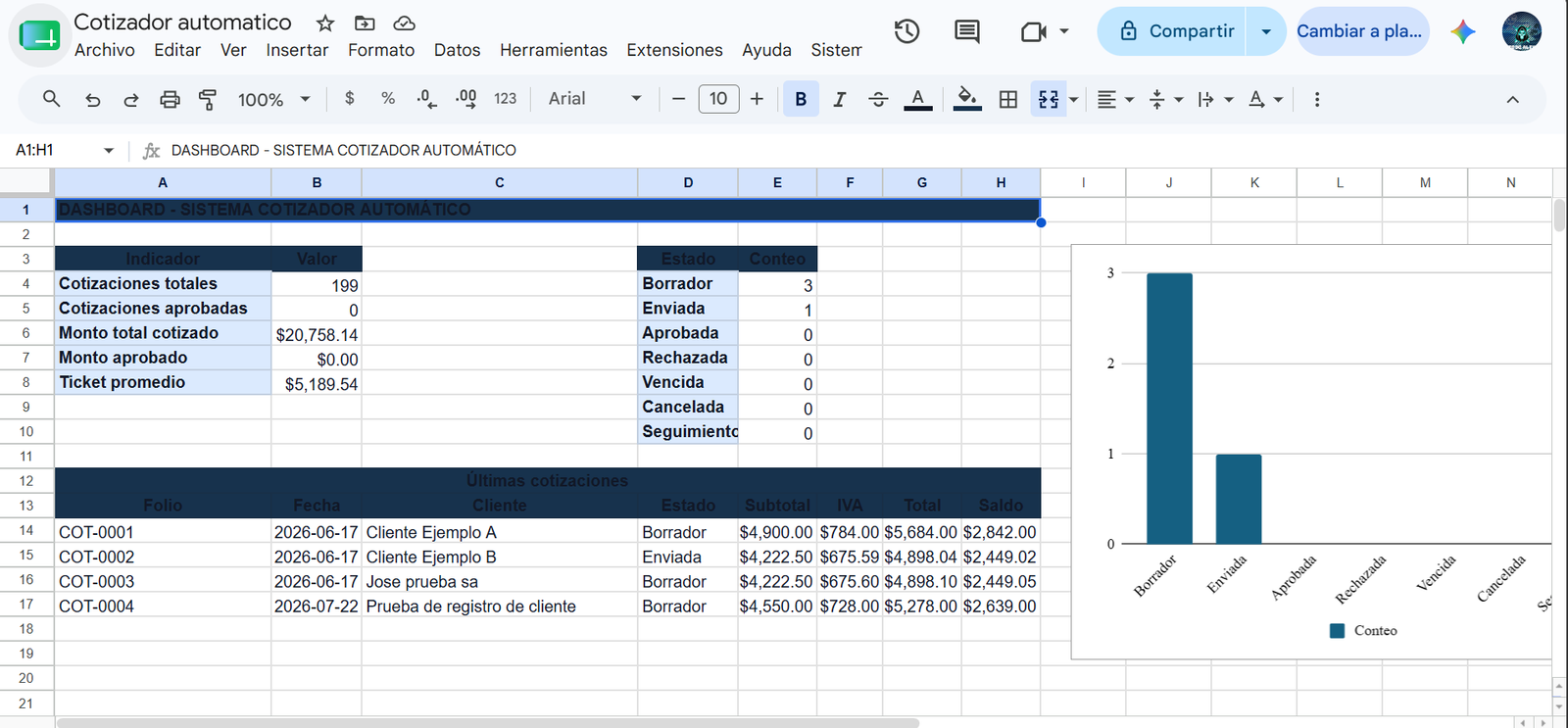
Task: Increase decimal places
Action: click(x=465, y=99)
